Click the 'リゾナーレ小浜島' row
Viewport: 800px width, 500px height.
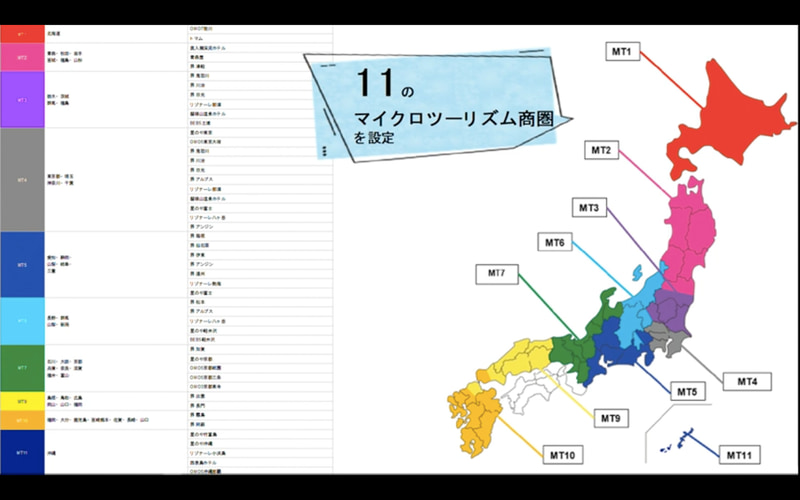point(260,453)
